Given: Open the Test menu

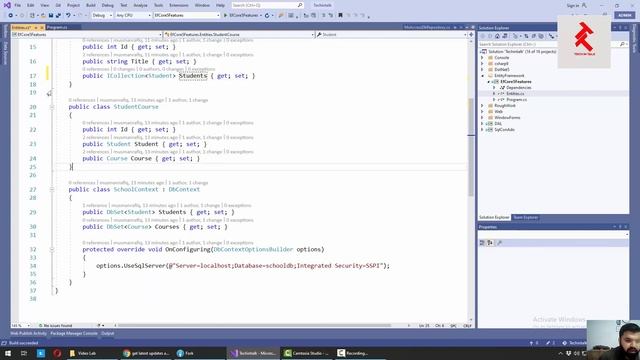Looking at the screenshot, I should (x=124, y=5).
